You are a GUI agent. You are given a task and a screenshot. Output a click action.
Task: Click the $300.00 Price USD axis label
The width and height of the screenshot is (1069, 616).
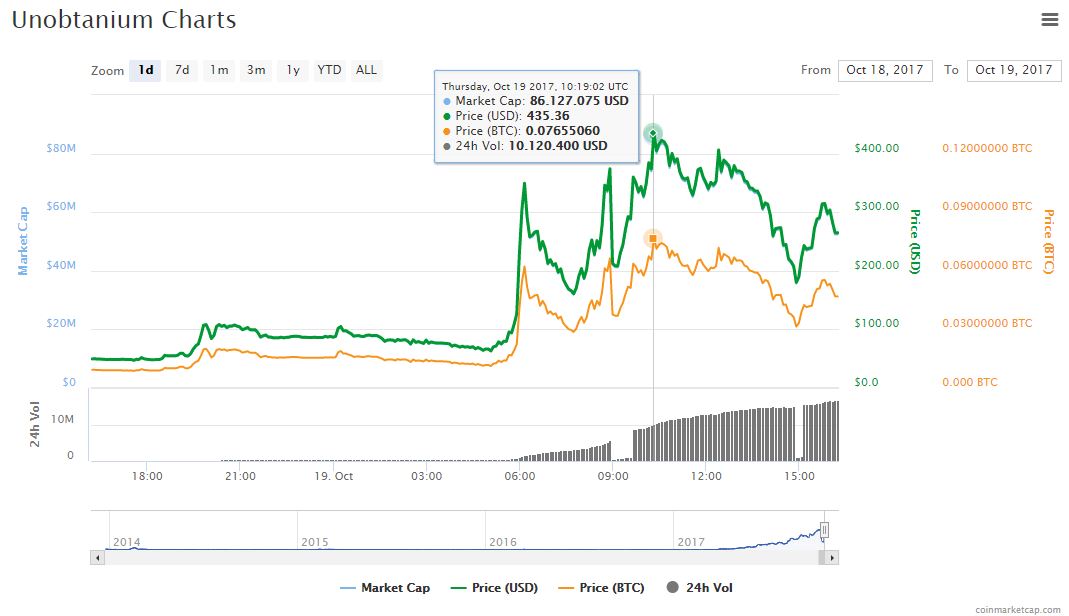(x=877, y=206)
